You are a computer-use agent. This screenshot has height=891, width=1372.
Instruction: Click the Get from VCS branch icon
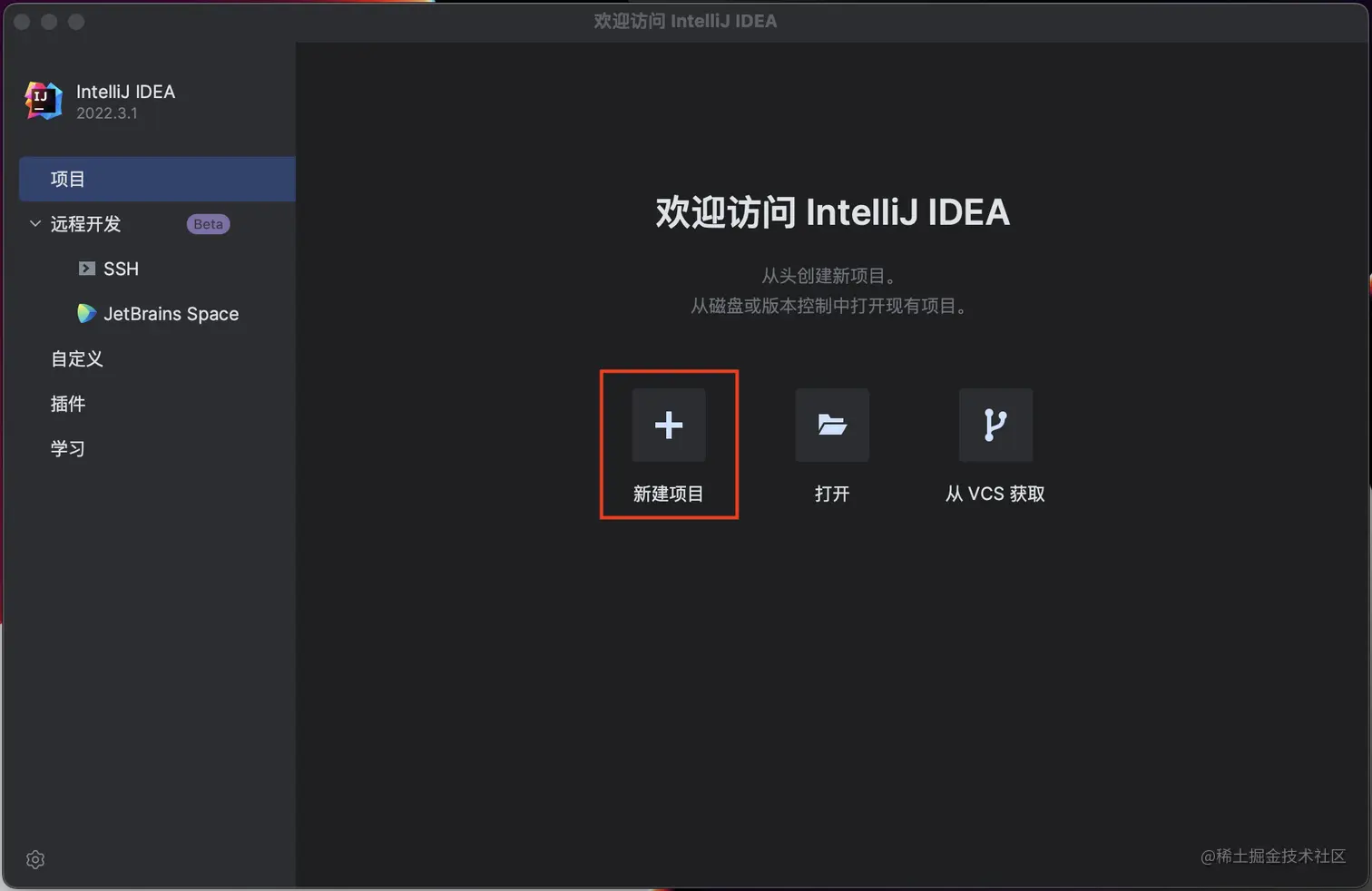coord(995,425)
